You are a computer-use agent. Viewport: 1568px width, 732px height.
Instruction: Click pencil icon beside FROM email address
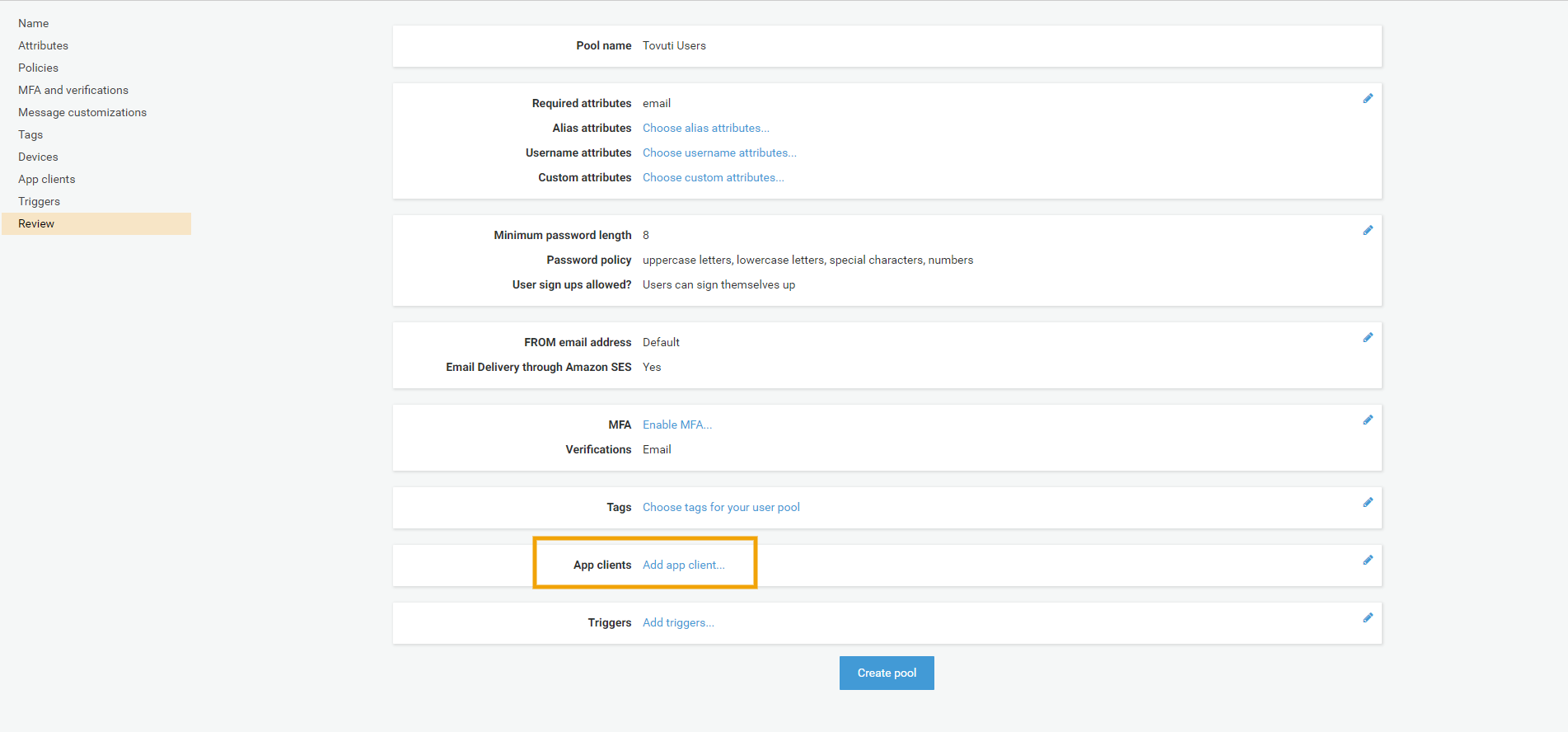pos(1367,338)
